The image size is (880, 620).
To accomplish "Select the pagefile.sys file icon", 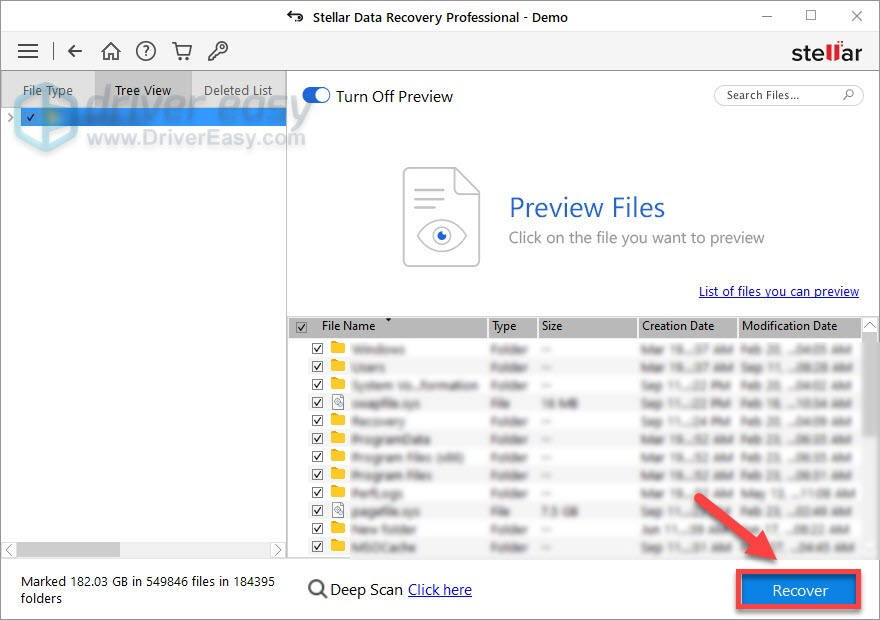I will click(x=338, y=509).
